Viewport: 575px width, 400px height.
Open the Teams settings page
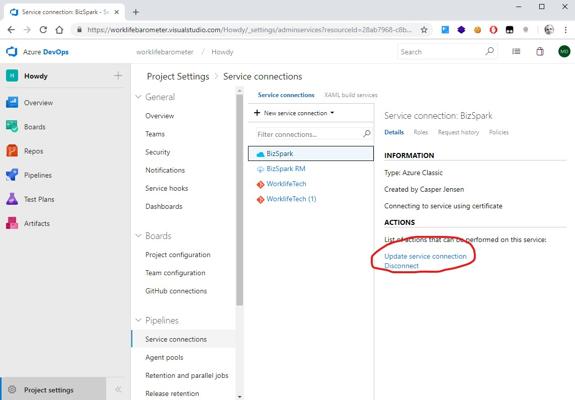(x=155, y=134)
